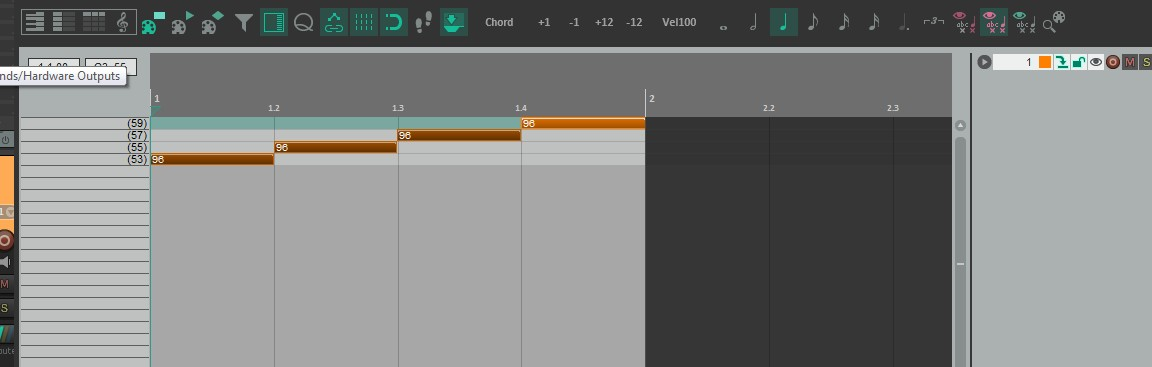Click the quantize Q icon
1152x367 pixels.
(x=303, y=23)
